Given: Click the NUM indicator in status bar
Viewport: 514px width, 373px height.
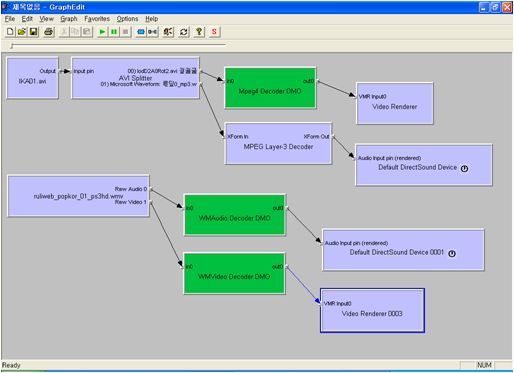Looking at the screenshot, I should coord(484,365).
